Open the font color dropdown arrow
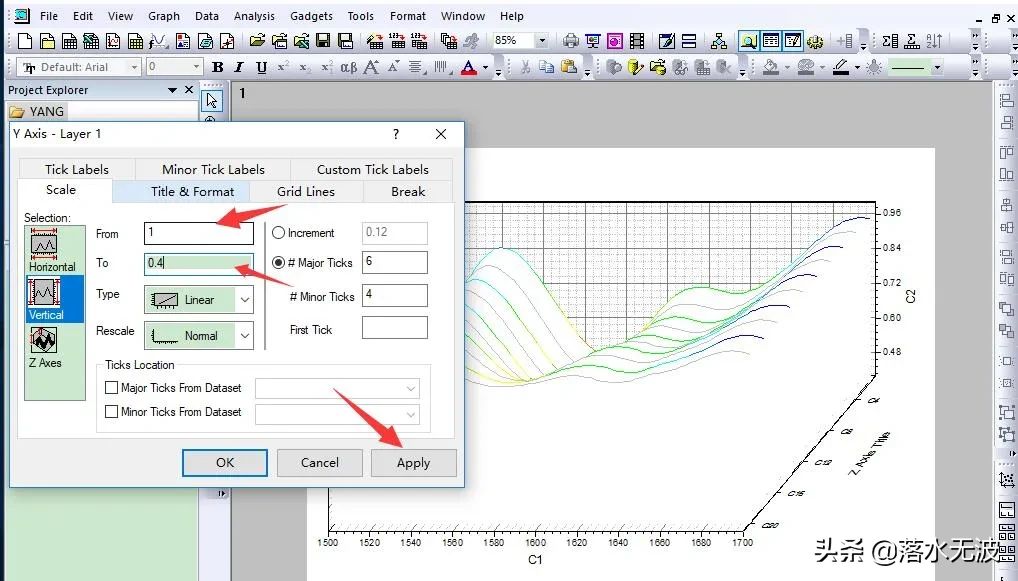The image size is (1018, 581). pos(486,68)
